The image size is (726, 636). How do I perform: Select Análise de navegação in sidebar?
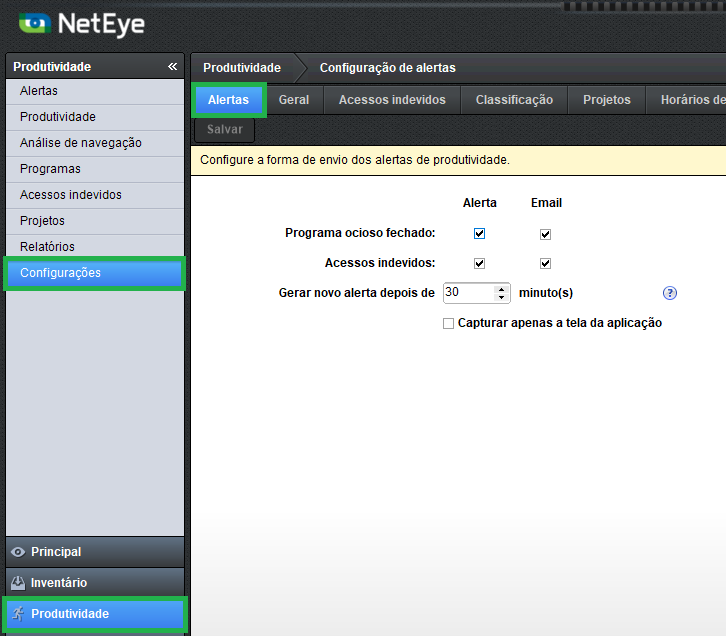click(80, 143)
